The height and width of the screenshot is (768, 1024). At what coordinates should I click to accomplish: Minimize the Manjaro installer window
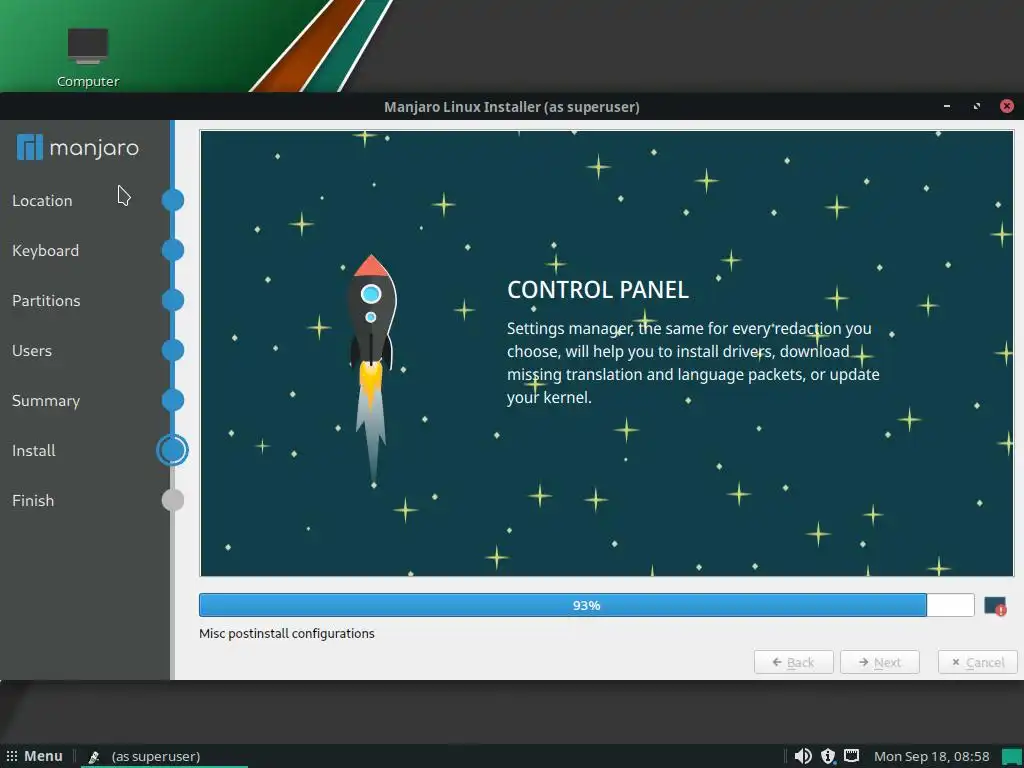pyautogui.click(x=947, y=106)
